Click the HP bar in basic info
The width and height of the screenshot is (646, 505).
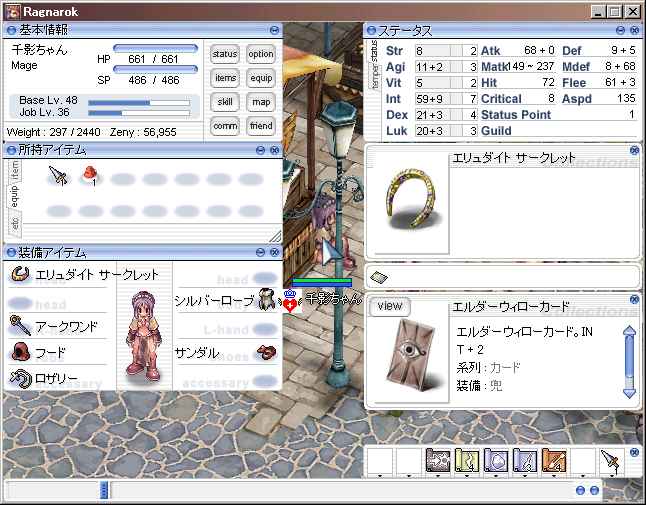coord(155,48)
